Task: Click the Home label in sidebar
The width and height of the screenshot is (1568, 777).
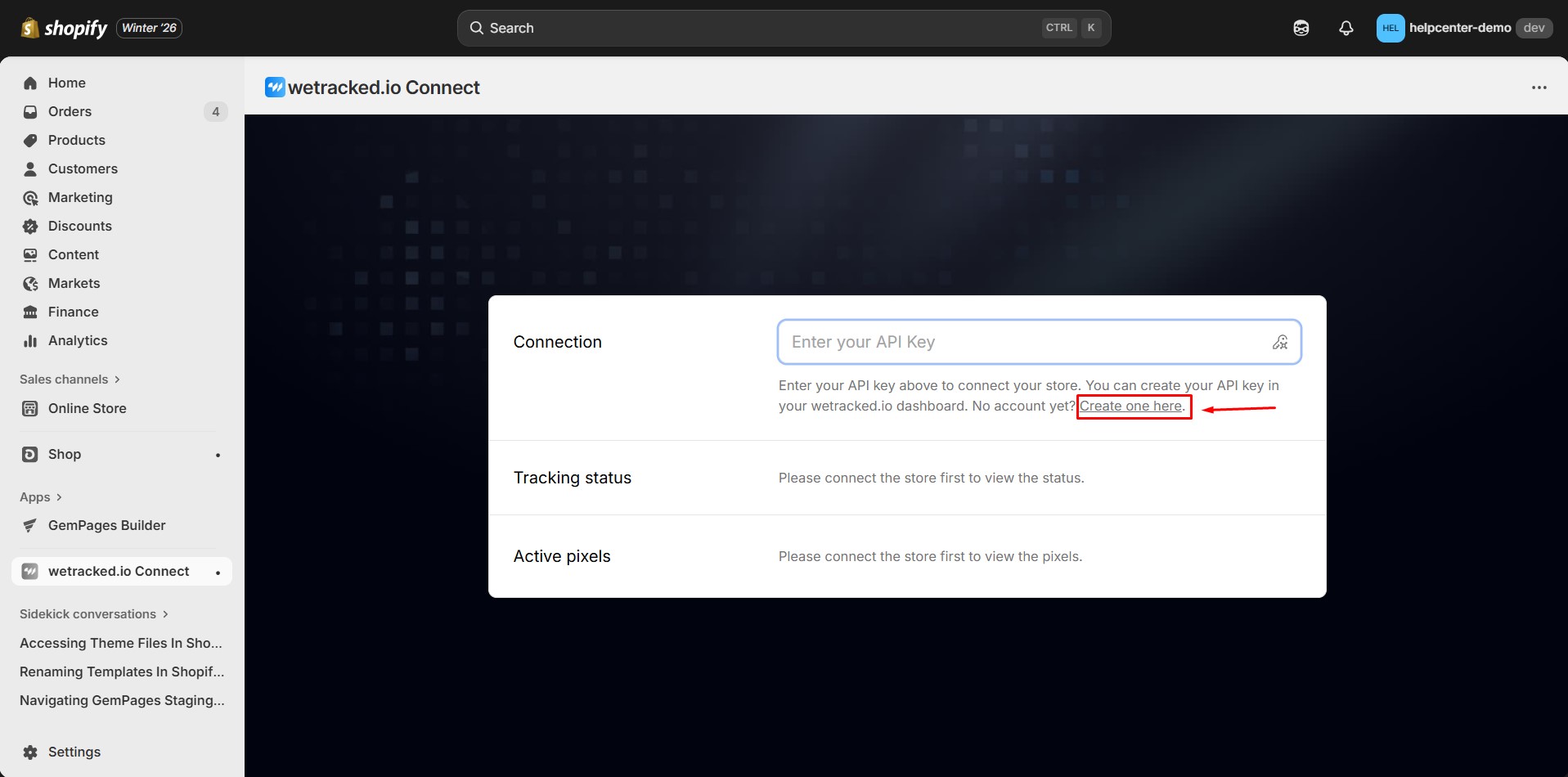Action: click(67, 83)
